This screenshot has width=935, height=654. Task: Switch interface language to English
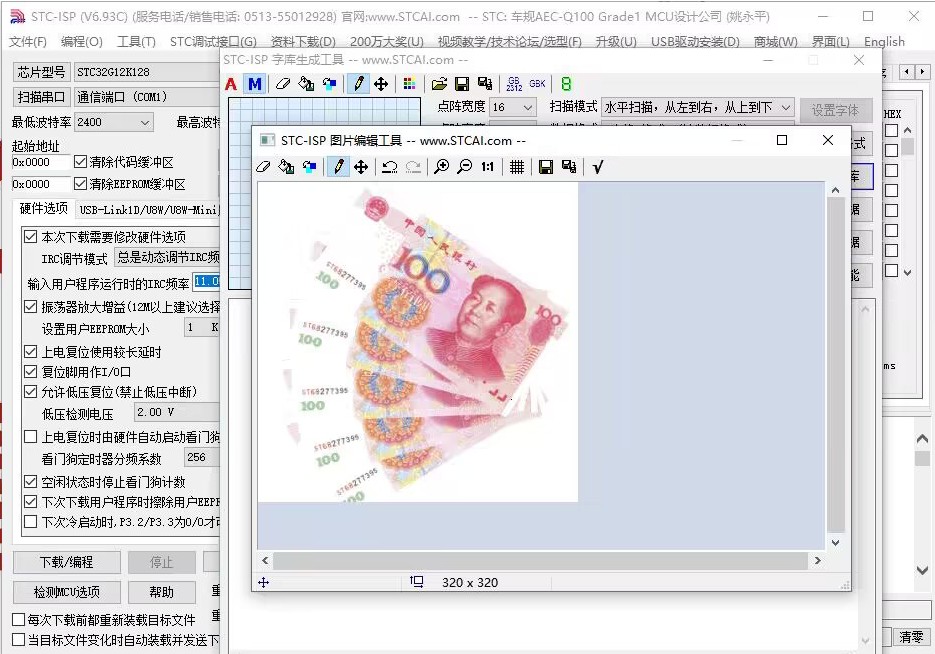pos(884,42)
